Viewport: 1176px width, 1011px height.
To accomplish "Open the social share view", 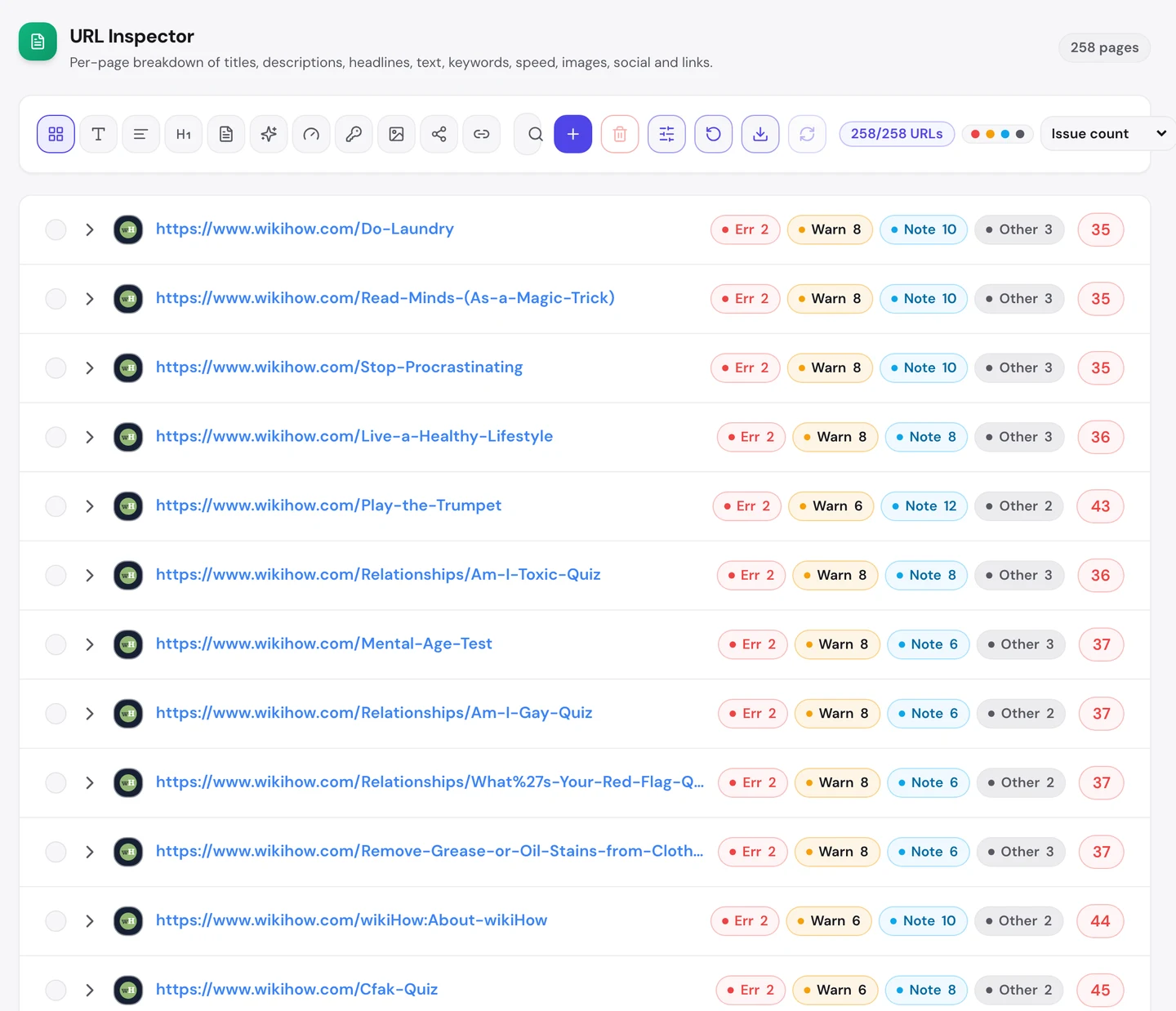I will (439, 134).
